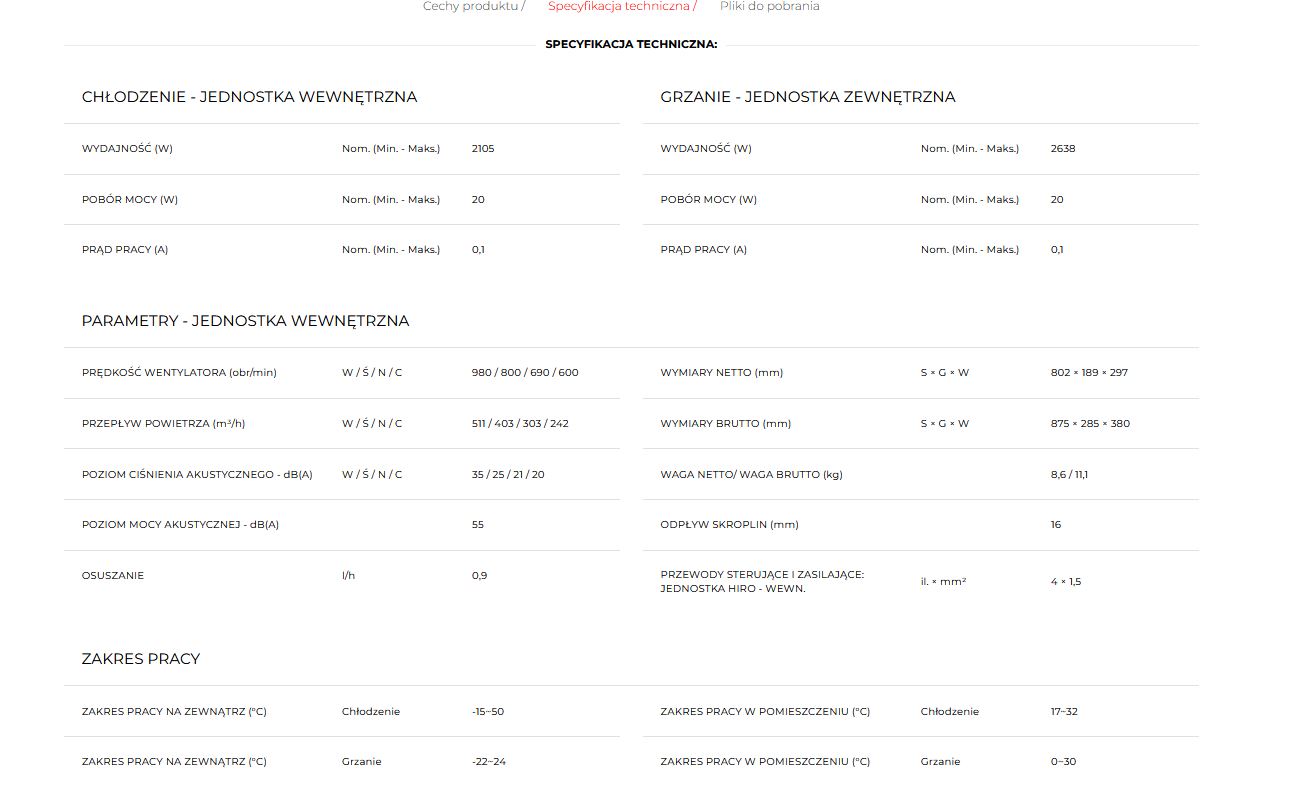This screenshot has height=812, width=1290.
Task: Click the Wymiary brutto (mm) label
Action: point(725,424)
